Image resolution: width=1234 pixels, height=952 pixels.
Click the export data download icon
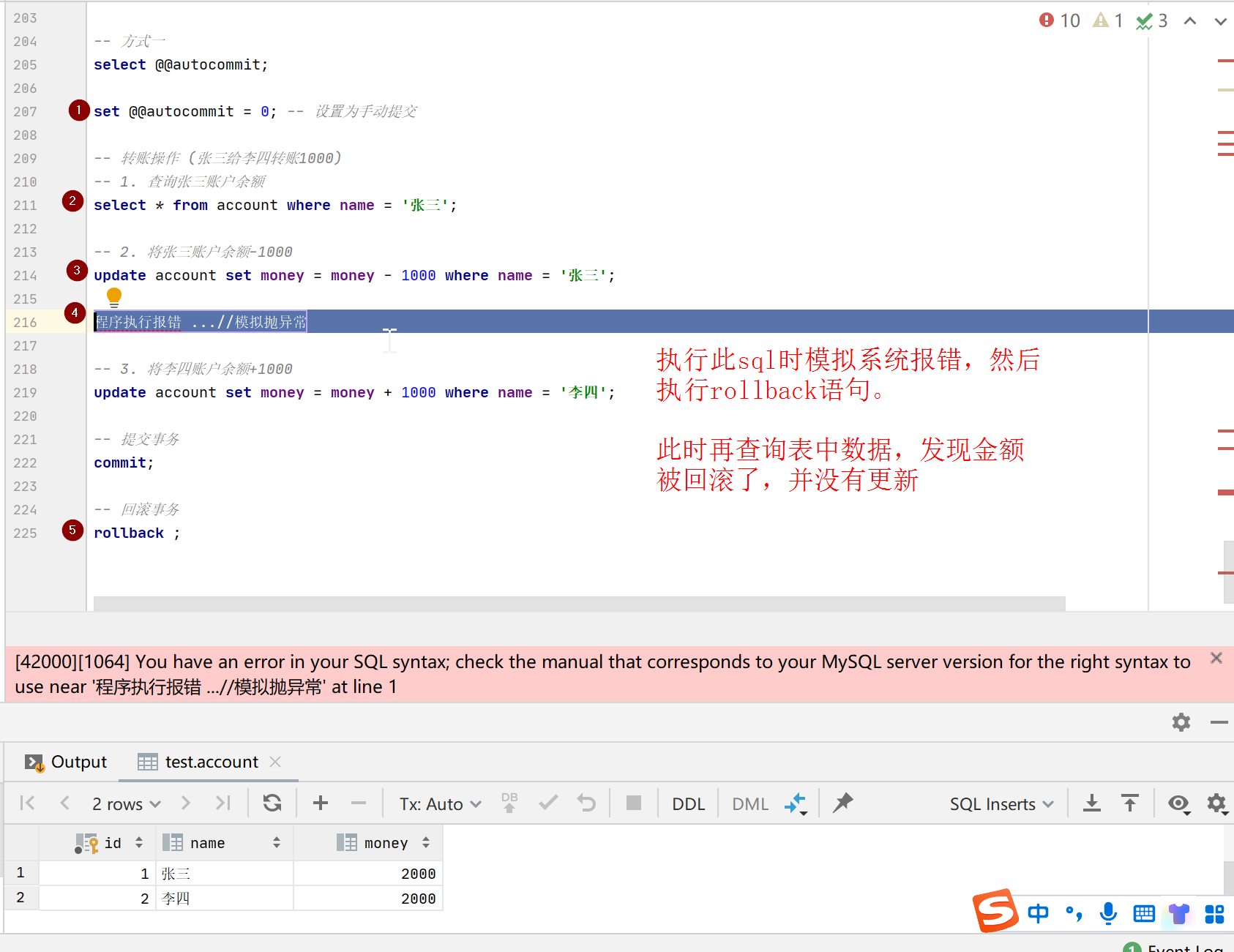pyautogui.click(x=1091, y=803)
